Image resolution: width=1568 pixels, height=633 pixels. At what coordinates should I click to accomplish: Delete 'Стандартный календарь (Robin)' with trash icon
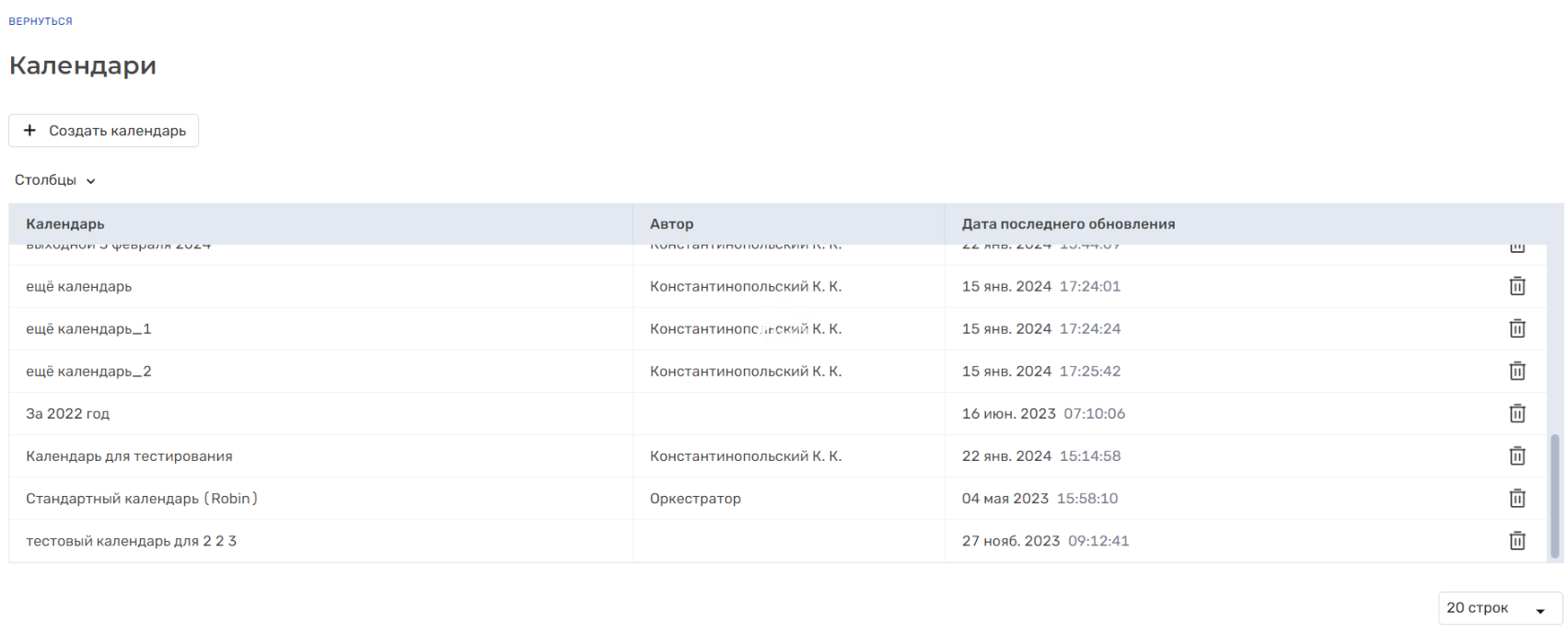tap(1516, 498)
